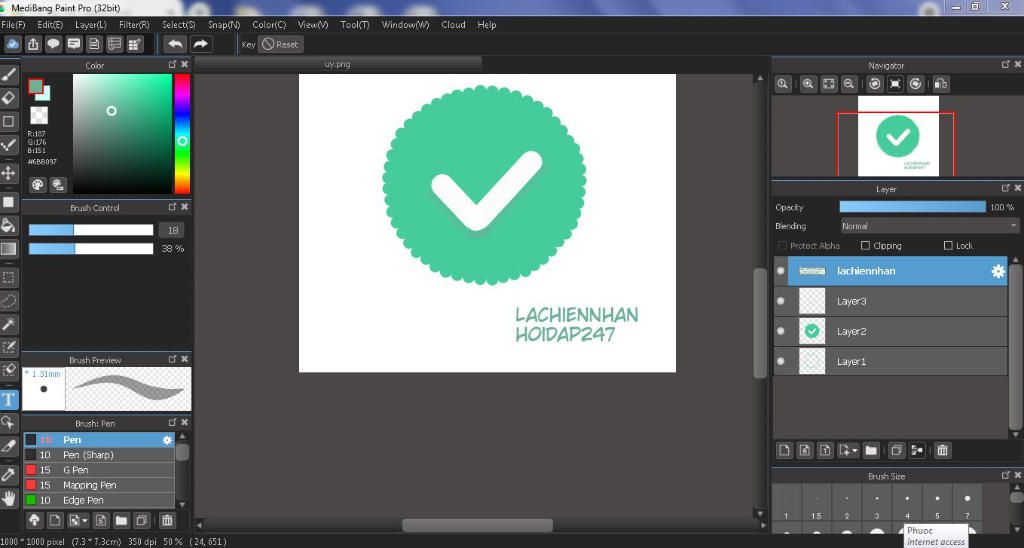Open the Select menu
Image resolution: width=1024 pixels, height=548 pixels.
click(178, 25)
